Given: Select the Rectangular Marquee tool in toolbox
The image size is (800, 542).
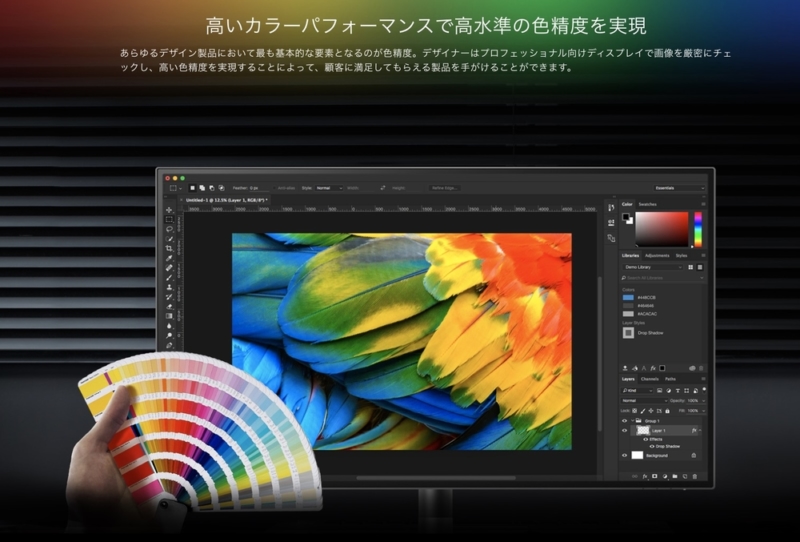Looking at the screenshot, I should coord(169,219).
